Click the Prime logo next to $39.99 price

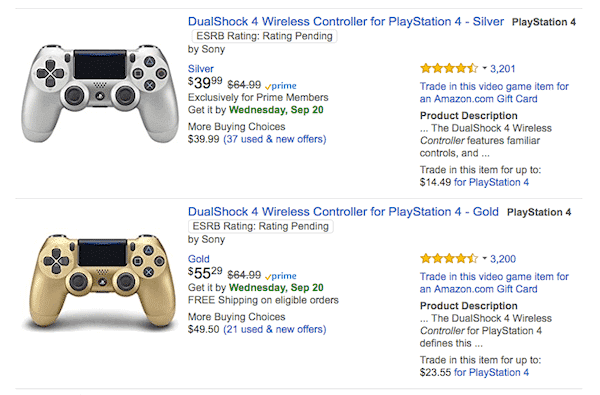(x=281, y=86)
